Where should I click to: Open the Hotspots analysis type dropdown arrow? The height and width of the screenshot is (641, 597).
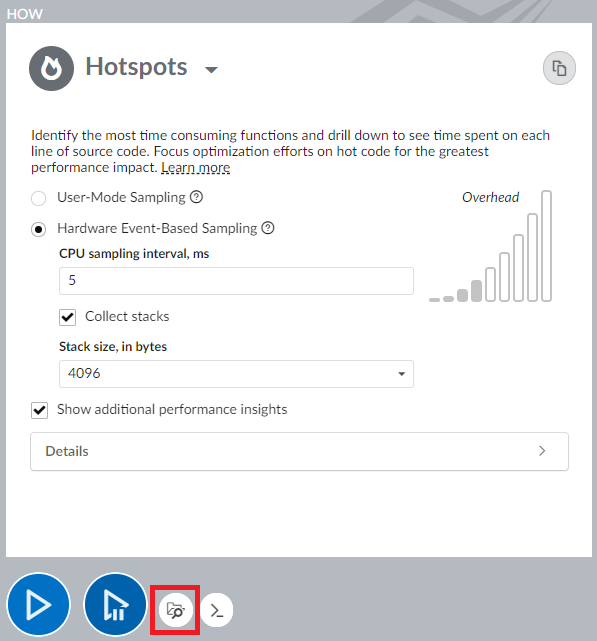(211, 69)
